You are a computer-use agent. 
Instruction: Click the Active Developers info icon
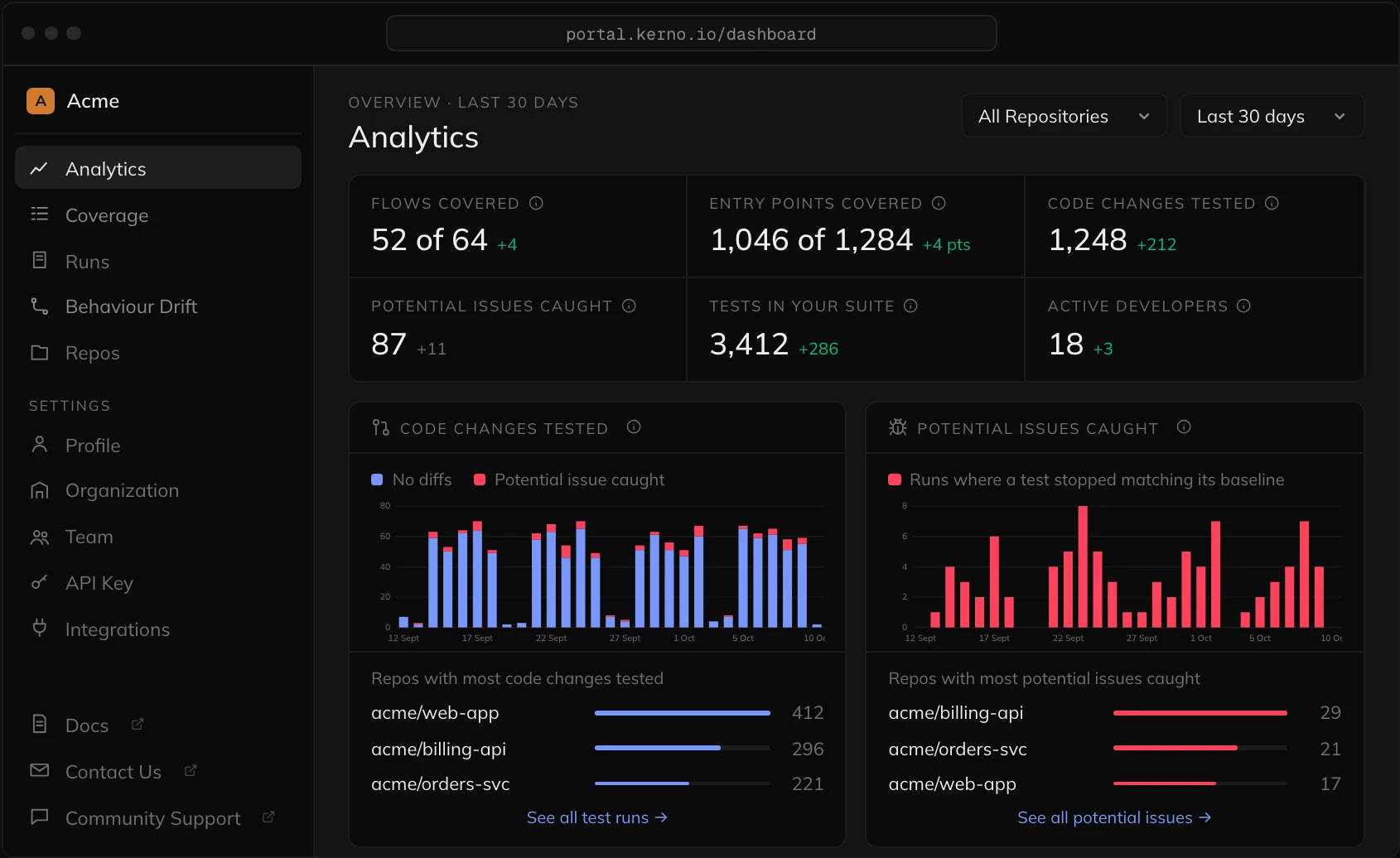[1243, 306]
